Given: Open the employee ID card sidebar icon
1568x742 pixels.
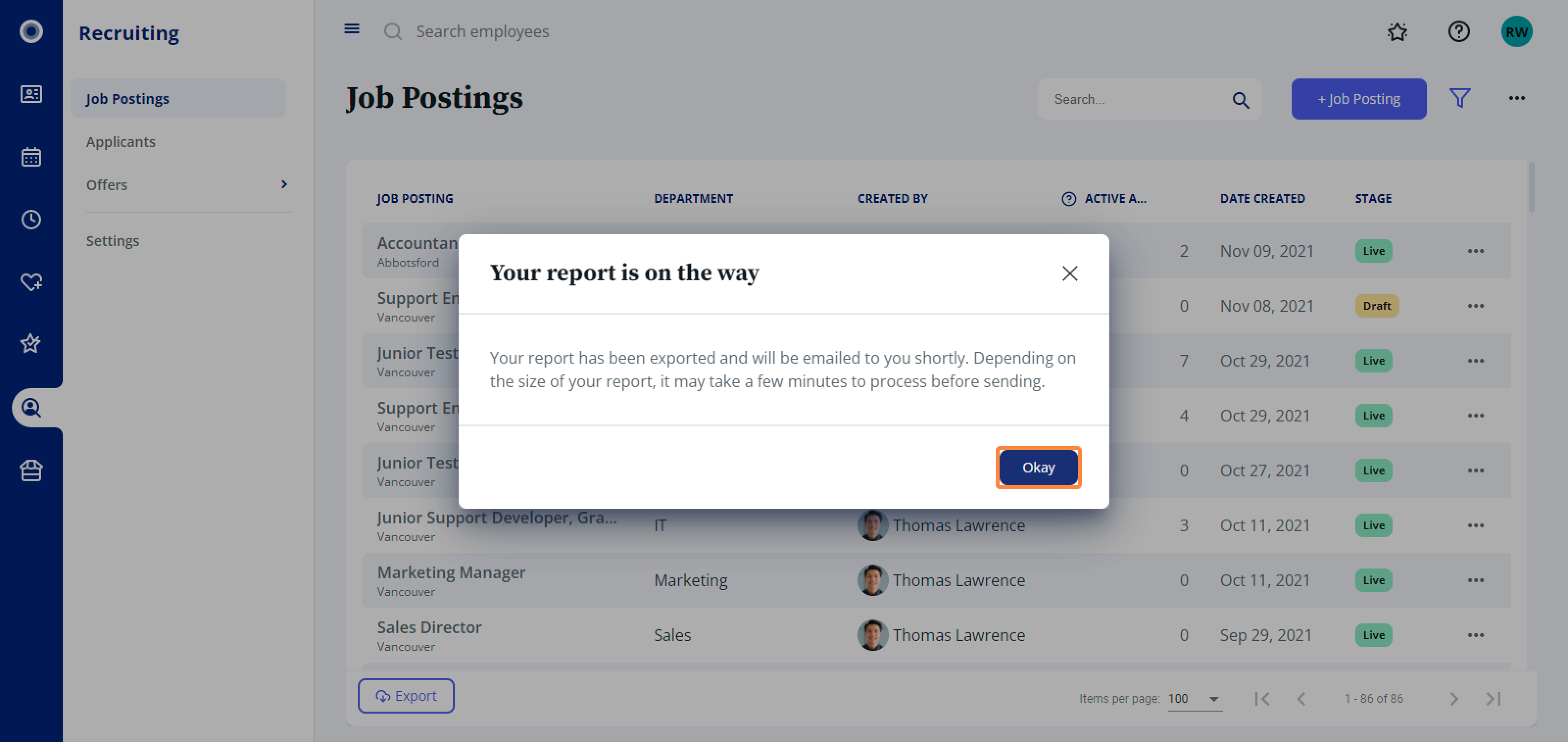Looking at the screenshot, I should [31, 94].
